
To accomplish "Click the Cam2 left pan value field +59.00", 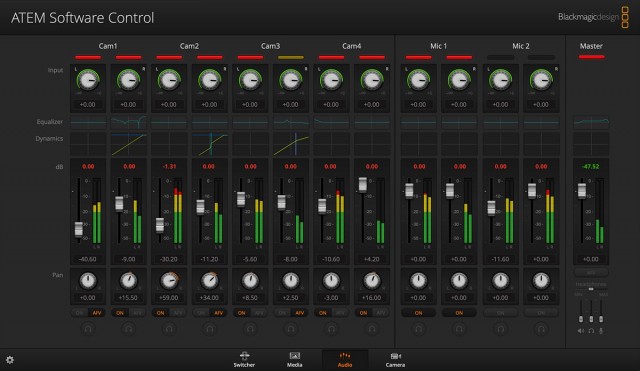I will pyautogui.click(x=169, y=298).
